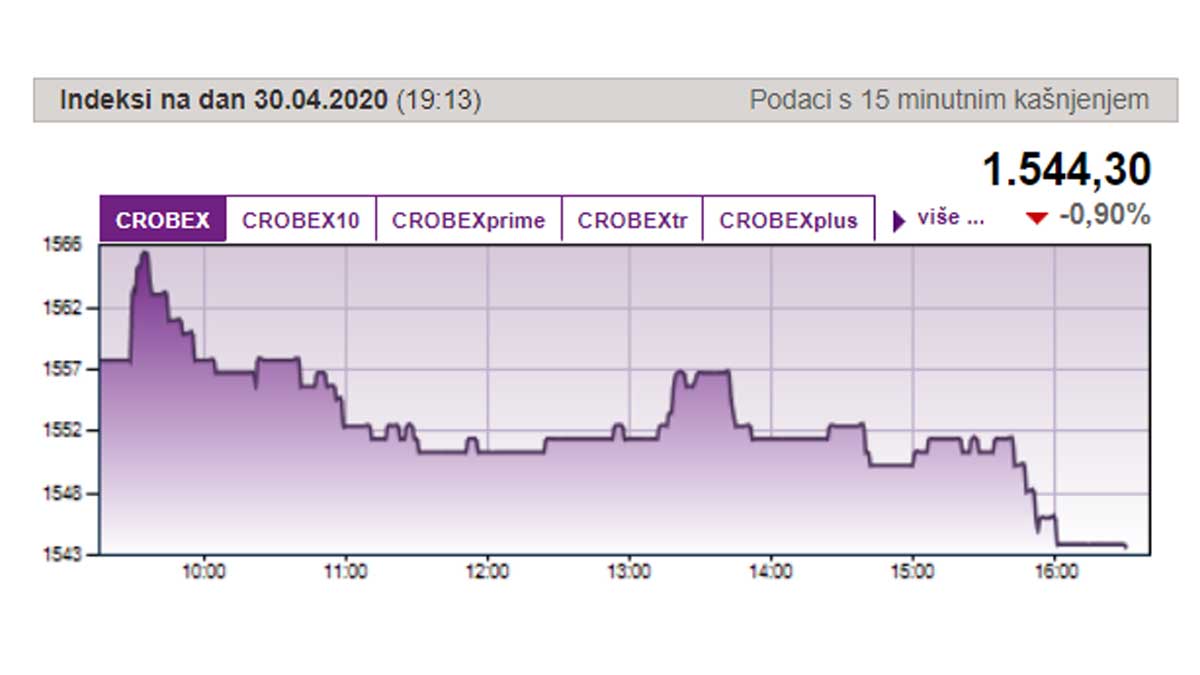The image size is (1200, 675).
Task: Click 'Podaci s 15 minutnim kašnjenjem' note
Action: coord(949,100)
